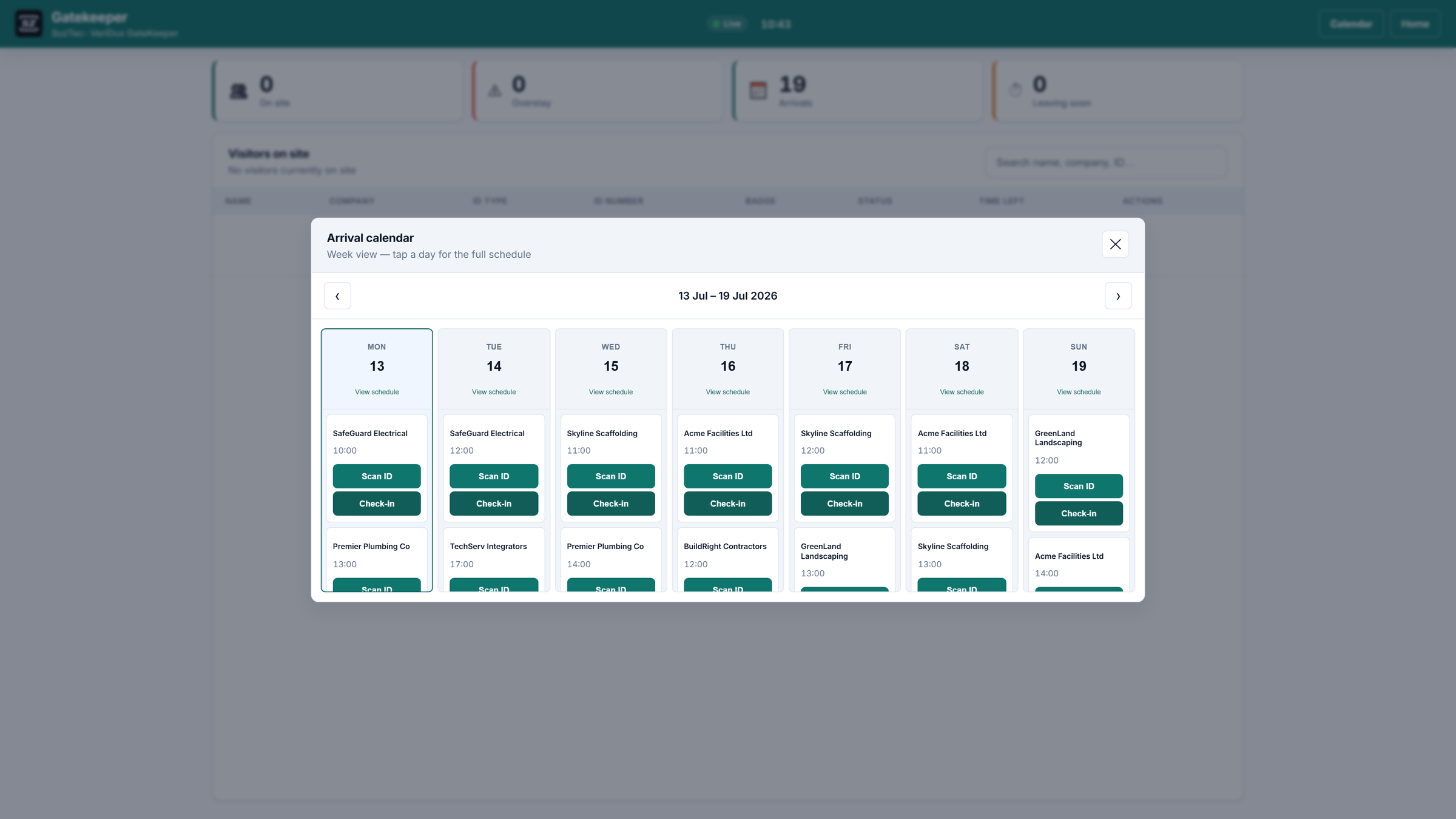This screenshot has height=819, width=1456.
Task: Go to the next week
Action: coord(1118,296)
